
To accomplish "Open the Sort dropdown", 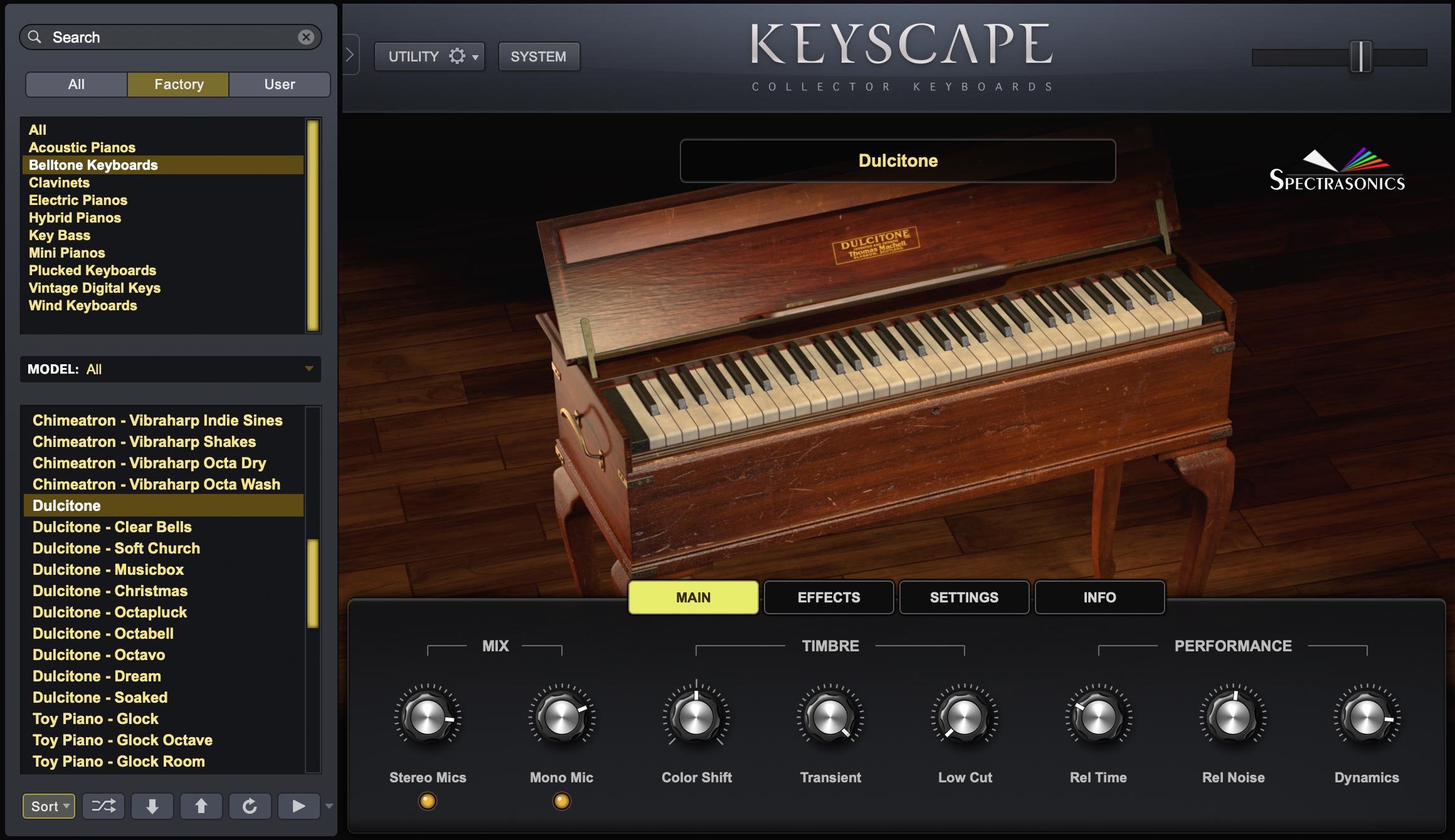I will [x=49, y=806].
